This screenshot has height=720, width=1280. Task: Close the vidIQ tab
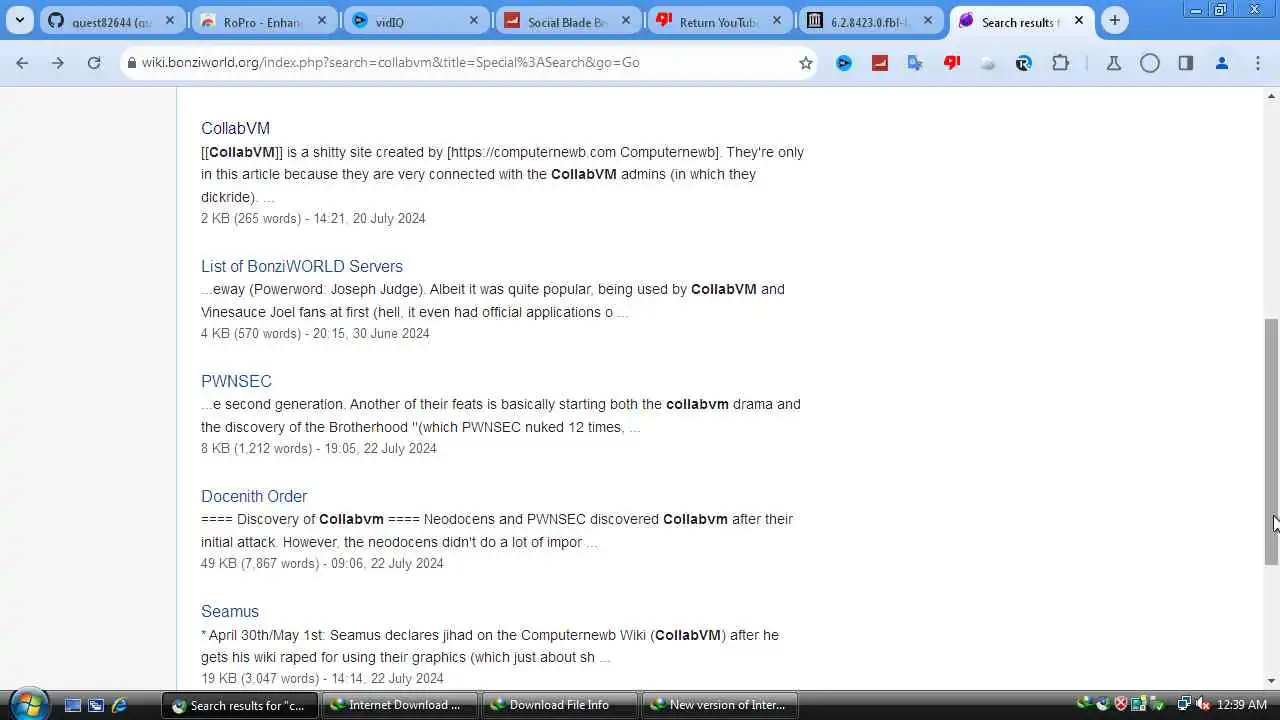tap(473, 20)
